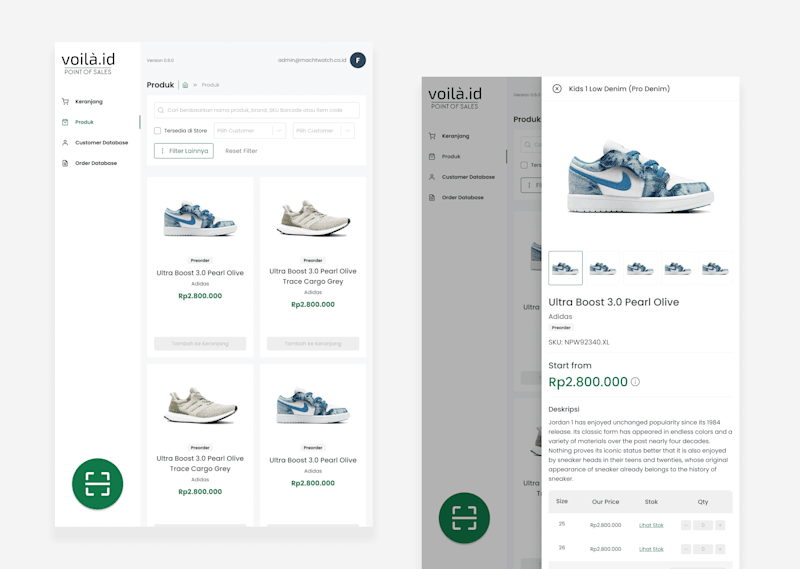Select the first product thumbnail in detail panel
The width and height of the screenshot is (800, 569).
565,268
